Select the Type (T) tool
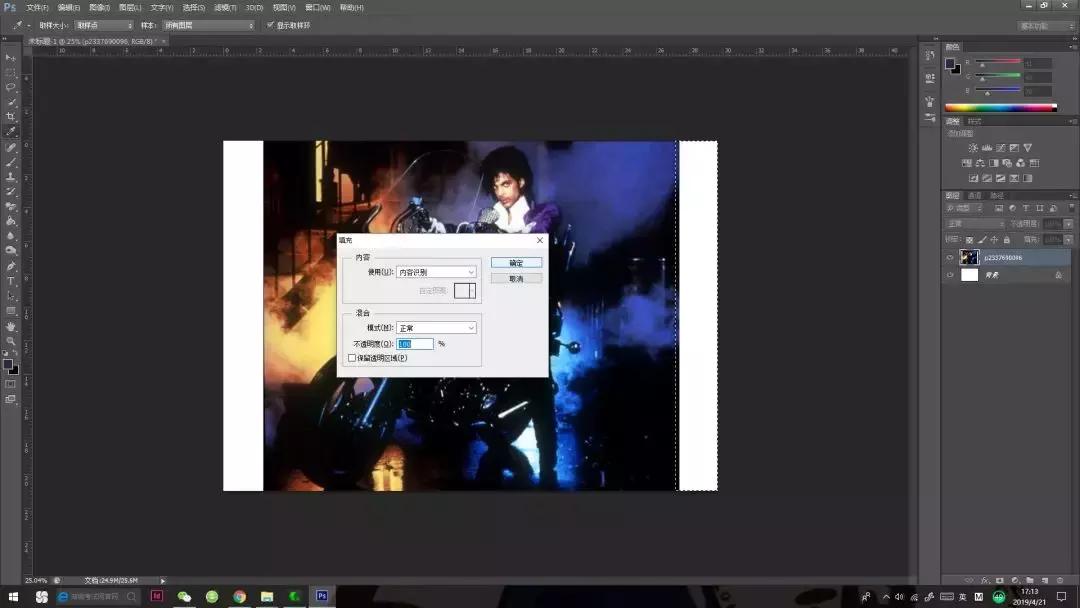Viewport: 1080px width, 608px height. (11, 281)
